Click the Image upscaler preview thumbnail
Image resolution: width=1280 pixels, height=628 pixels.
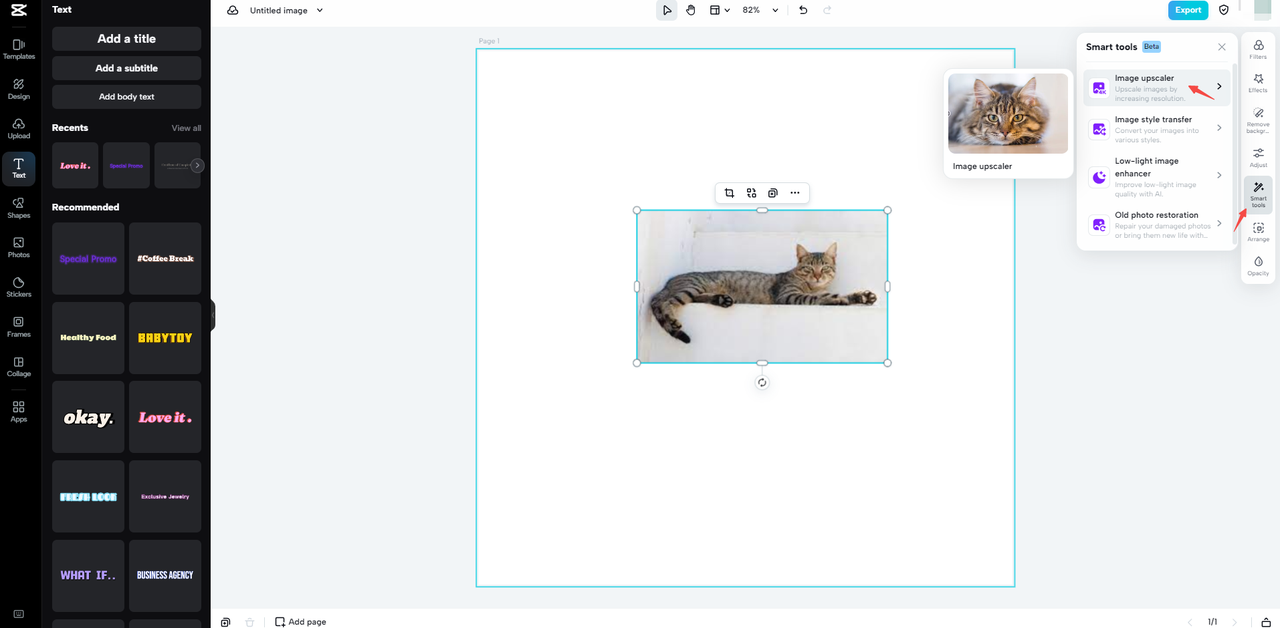pyautogui.click(x=1008, y=113)
